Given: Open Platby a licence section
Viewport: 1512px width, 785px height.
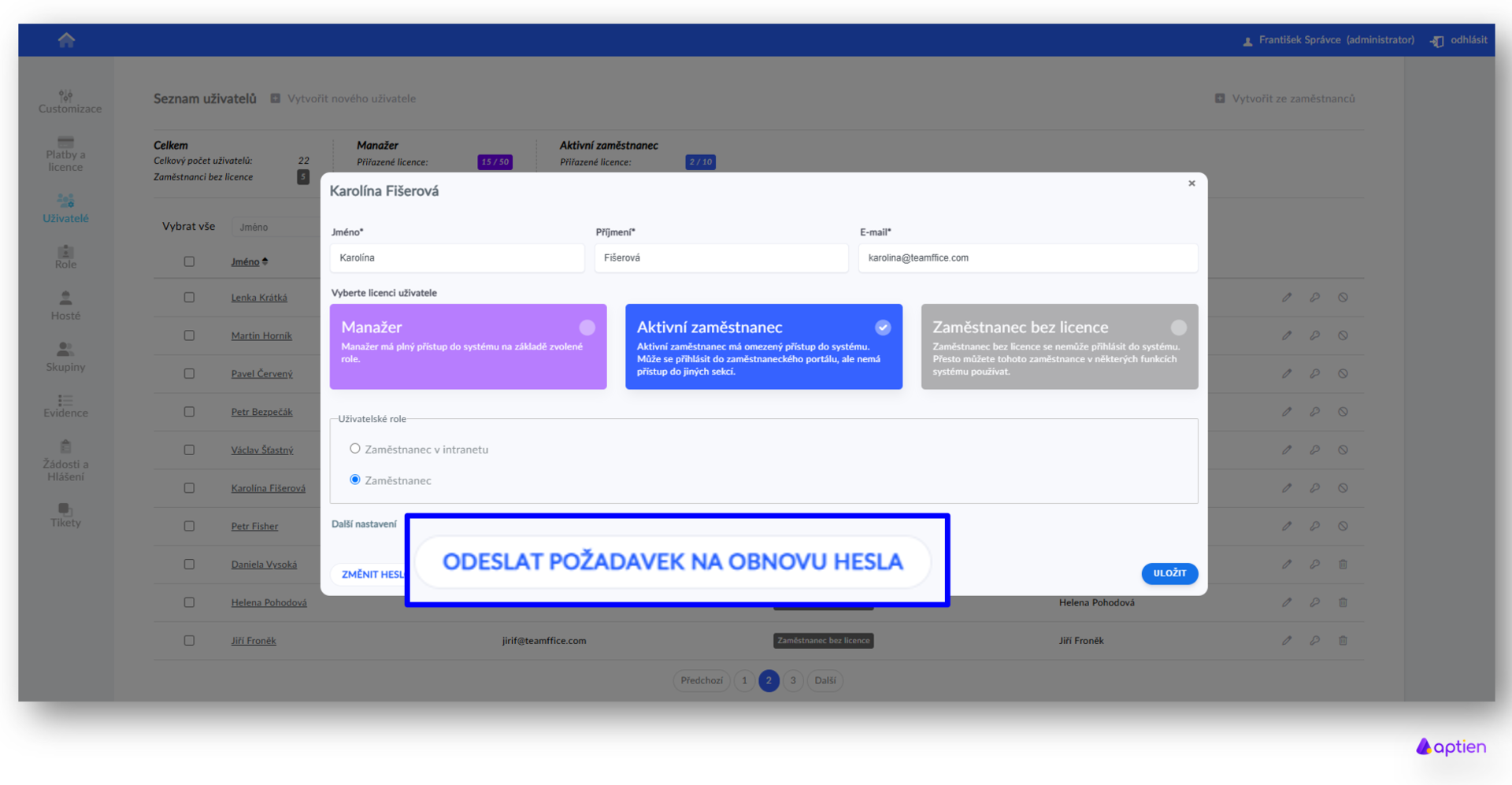Looking at the screenshot, I should pyautogui.click(x=65, y=154).
